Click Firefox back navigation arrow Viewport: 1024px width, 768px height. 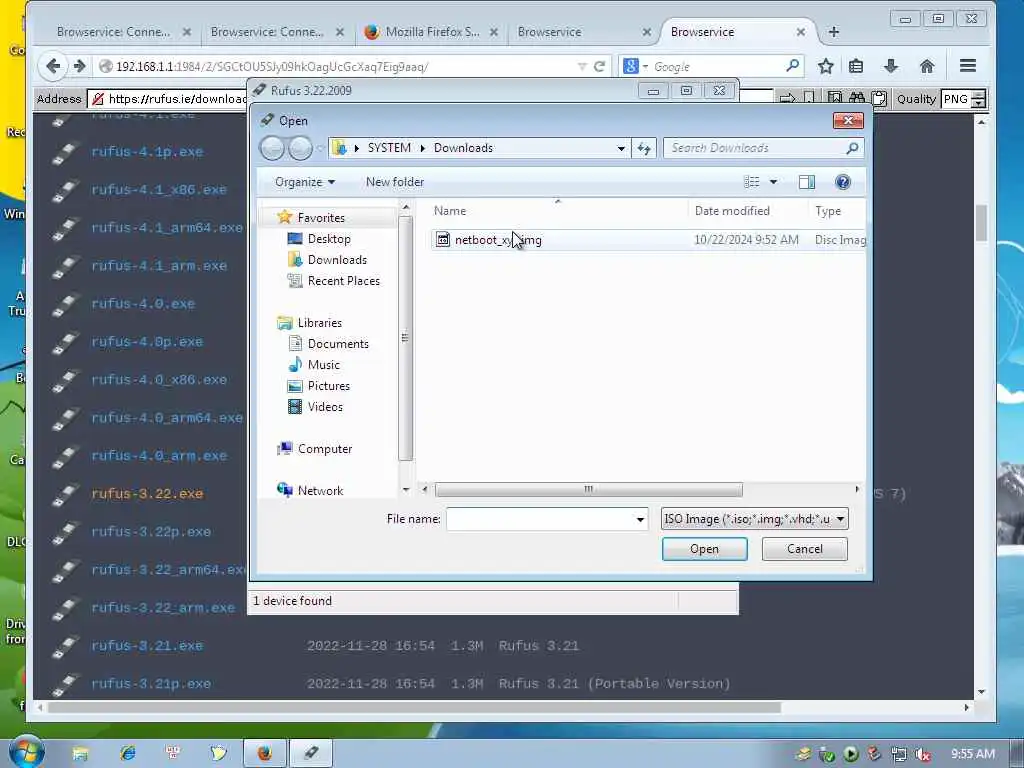tap(53, 66)
